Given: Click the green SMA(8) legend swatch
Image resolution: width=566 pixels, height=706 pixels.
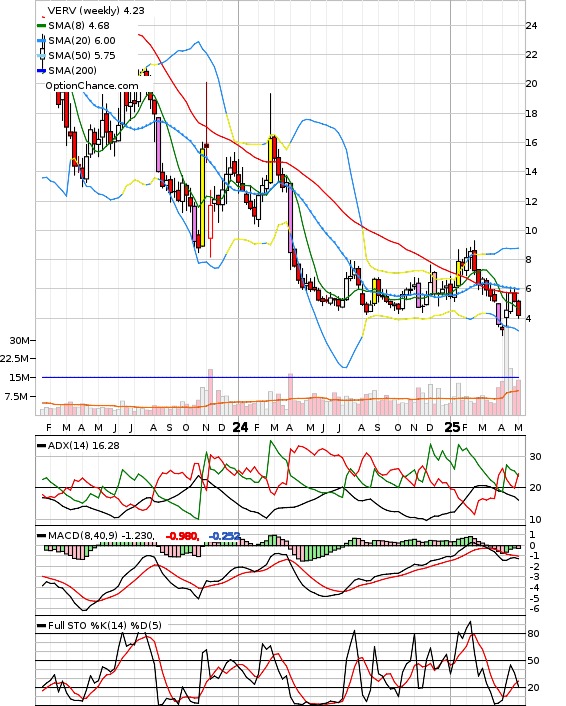Looking at the screenshot, I should coord(41,26).
